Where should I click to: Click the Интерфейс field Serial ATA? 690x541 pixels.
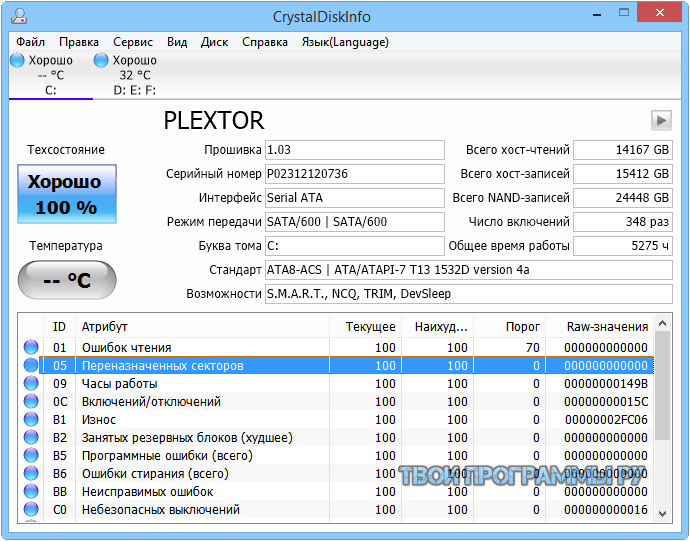pyautogui.click(x=355, y=198)
